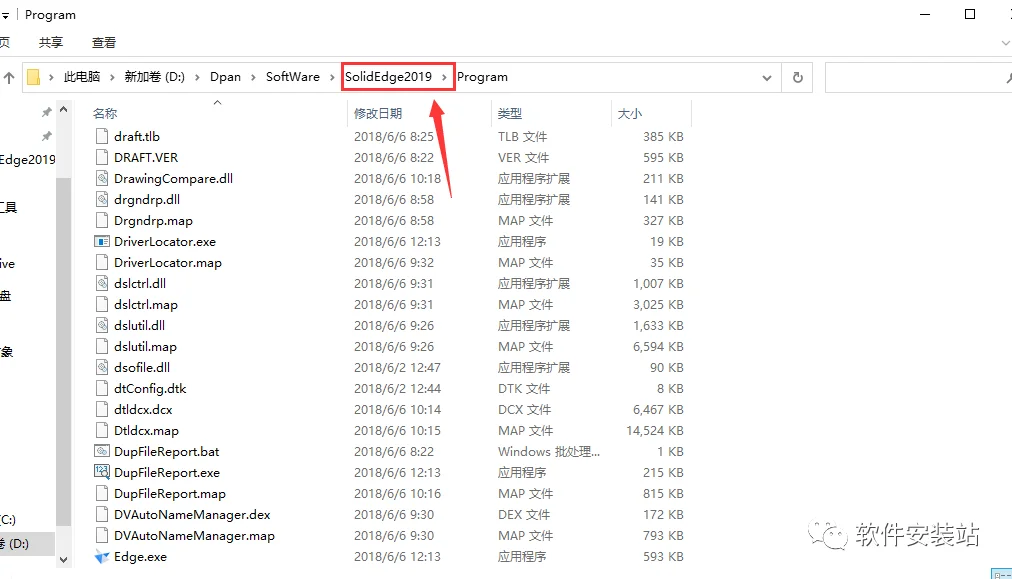Image resolution: width=1012 pixels, height=579 pixels.
Task: Click the search box
Action: pyautogui.click(x=918, y=77)
